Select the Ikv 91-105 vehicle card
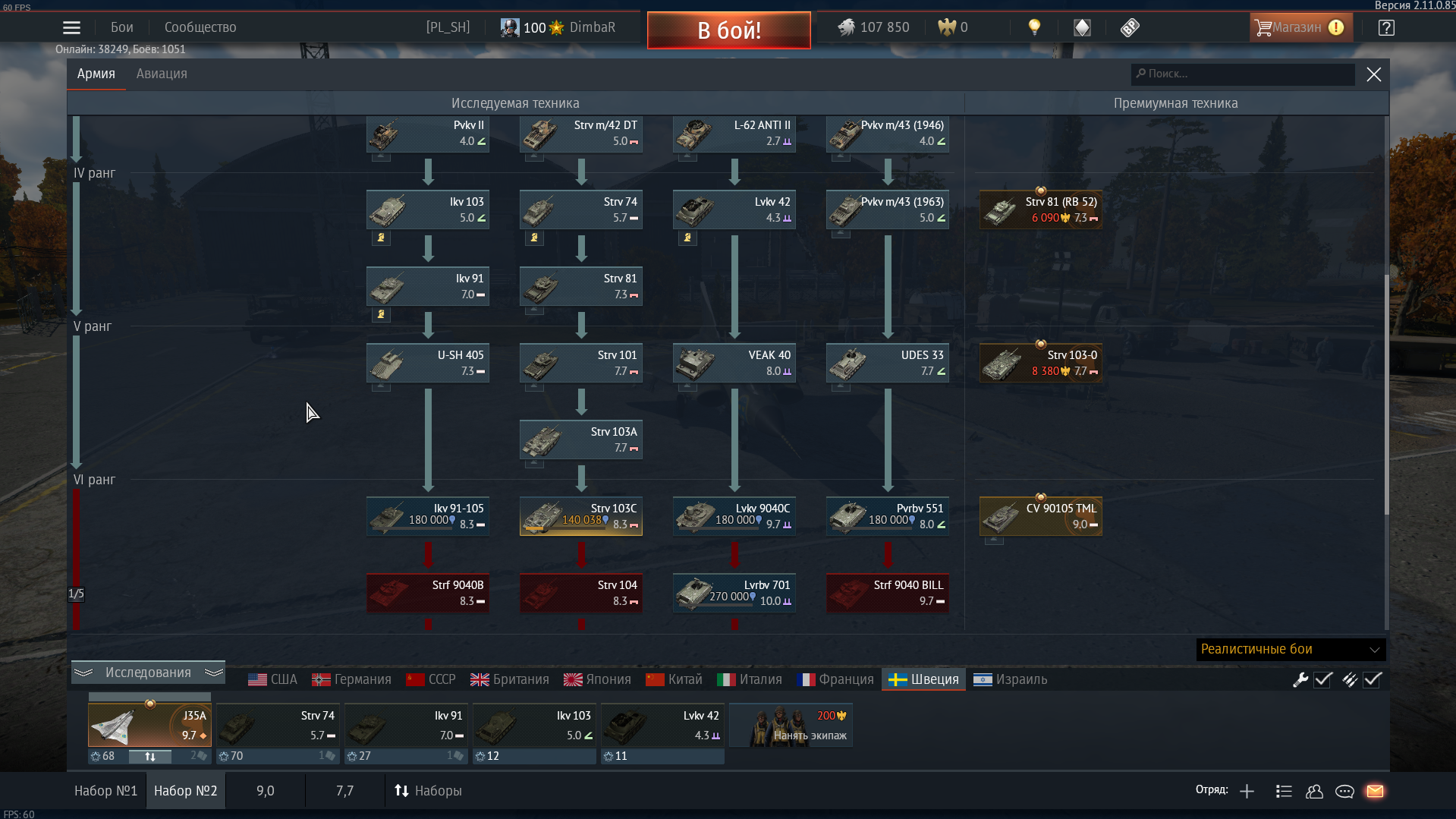Screen dimensions: 1456x819 (428, 516)
